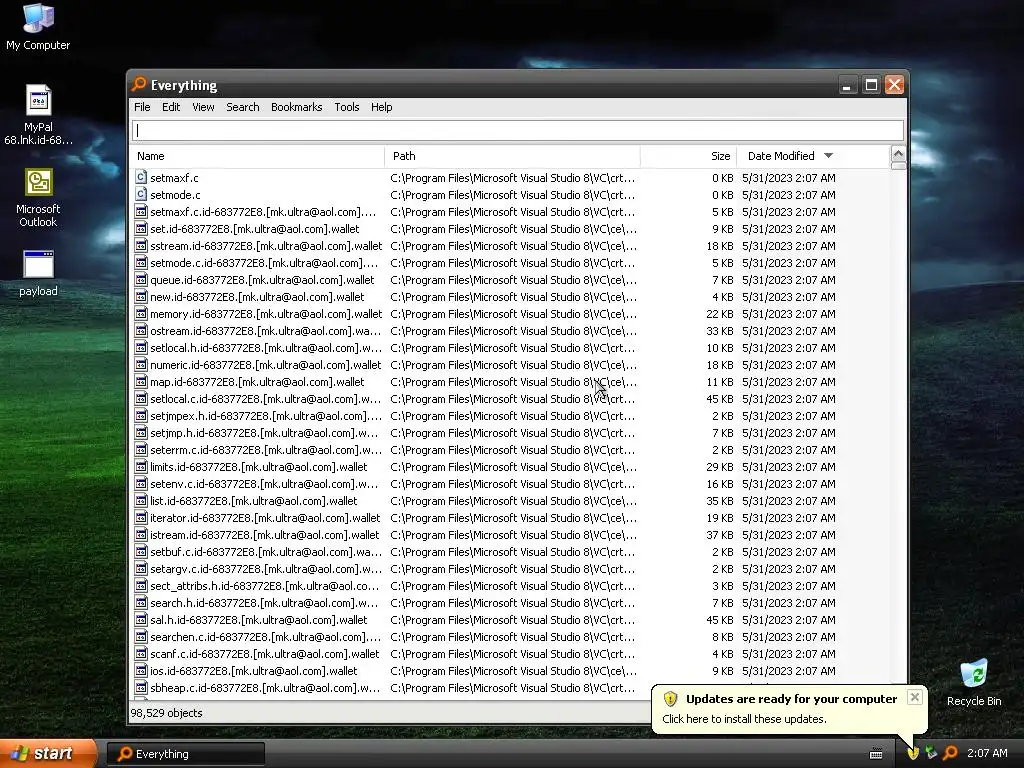Click the on-screen keyboard taskbar icon
The height and width of the screenshot is (768, 1024).
coord(876,754)
